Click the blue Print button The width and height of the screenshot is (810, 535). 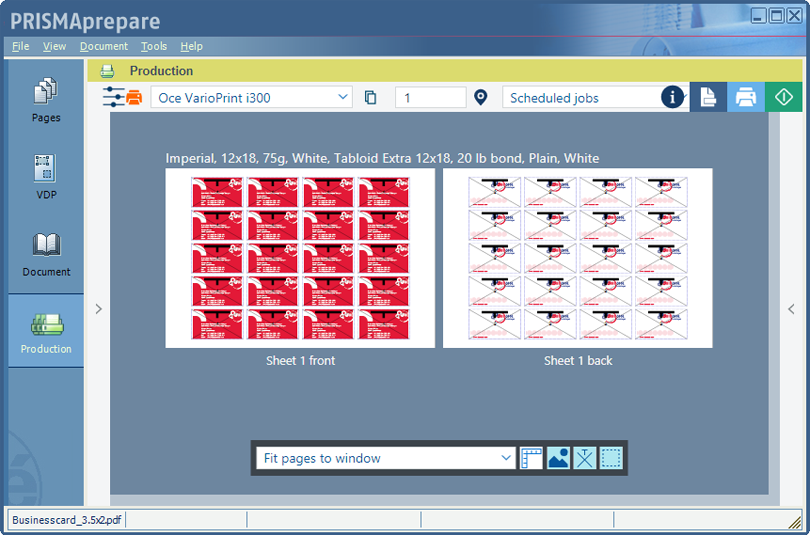tap(746, 97)
